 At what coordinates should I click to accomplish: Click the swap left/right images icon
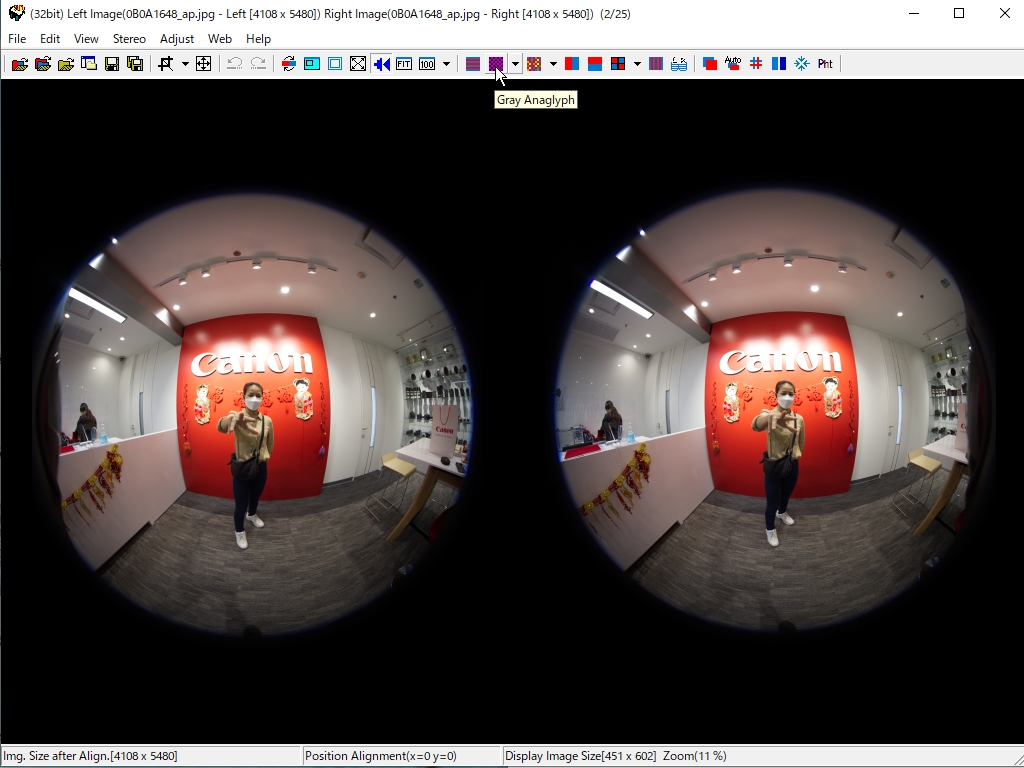pos(289,63)
